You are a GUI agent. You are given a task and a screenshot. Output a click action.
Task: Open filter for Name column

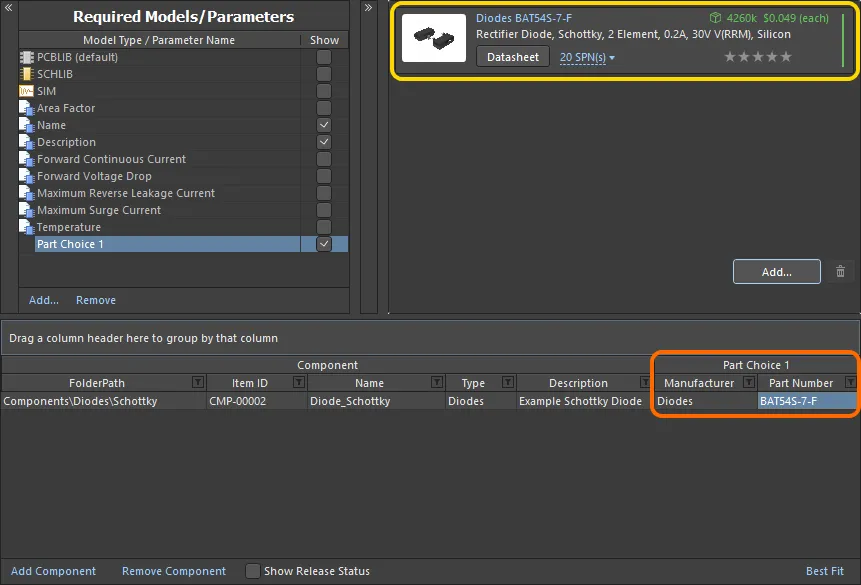437,382
